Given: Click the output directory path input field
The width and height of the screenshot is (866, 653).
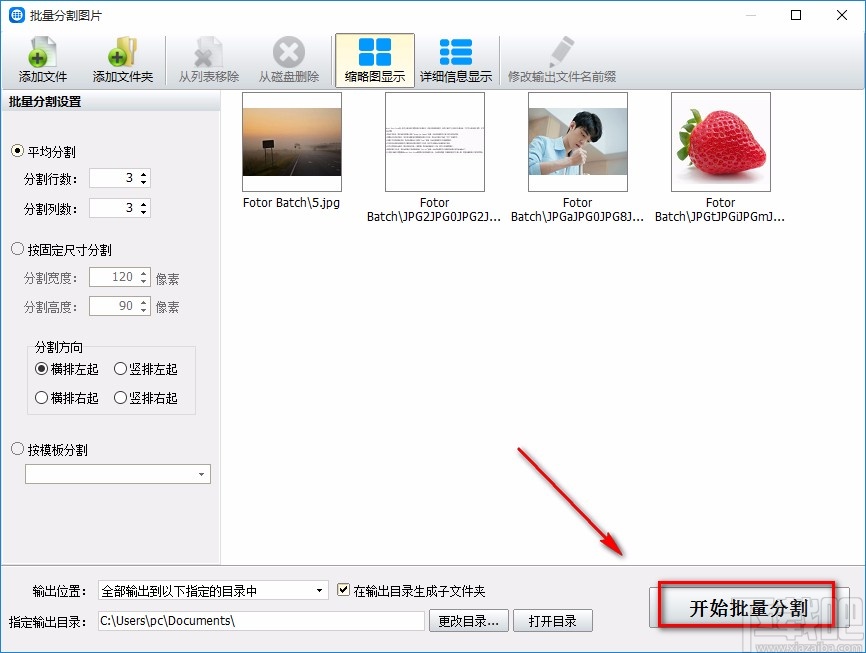Looking at the screenshot, I should 260,620.
